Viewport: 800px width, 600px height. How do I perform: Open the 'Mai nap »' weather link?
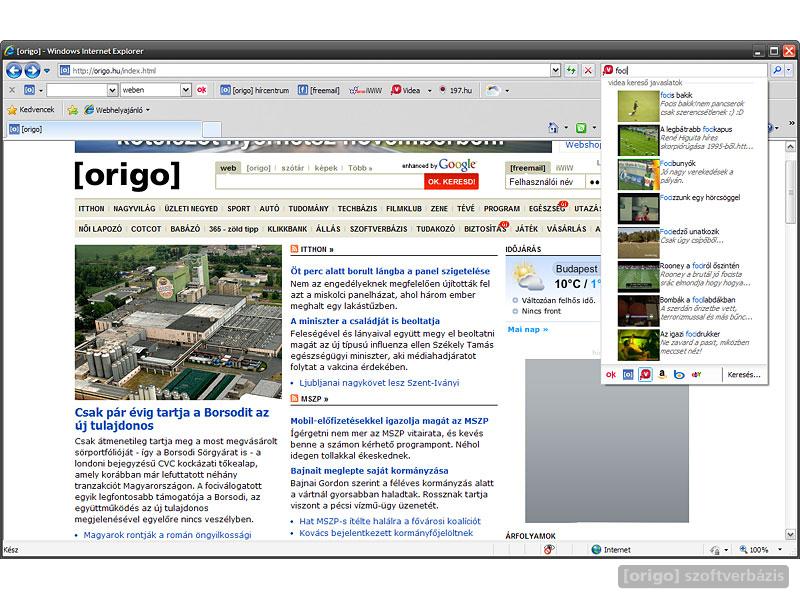528,330
